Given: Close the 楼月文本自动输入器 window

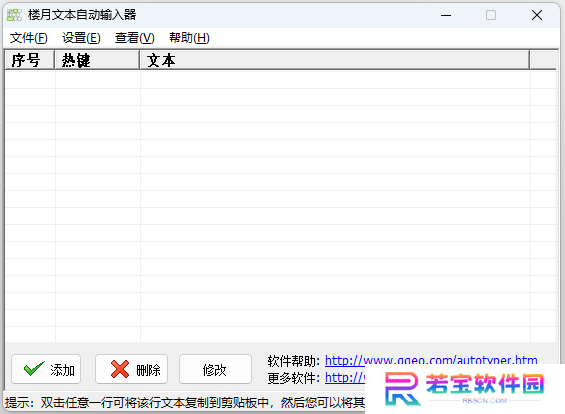Looking at the screenshot, I should (x=537, y=15).
